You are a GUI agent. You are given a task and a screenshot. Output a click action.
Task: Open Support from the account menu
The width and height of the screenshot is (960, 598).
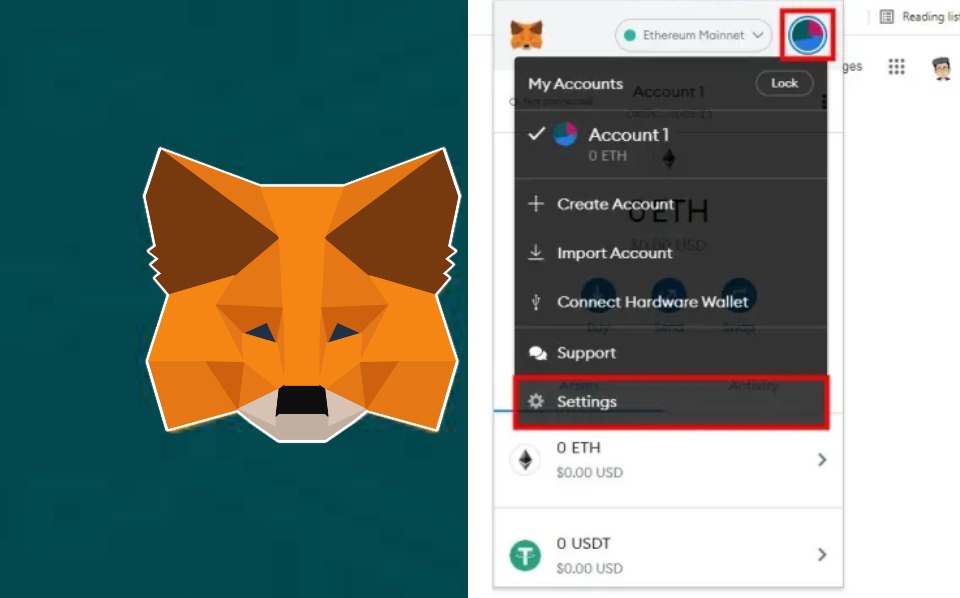point(670,353)
